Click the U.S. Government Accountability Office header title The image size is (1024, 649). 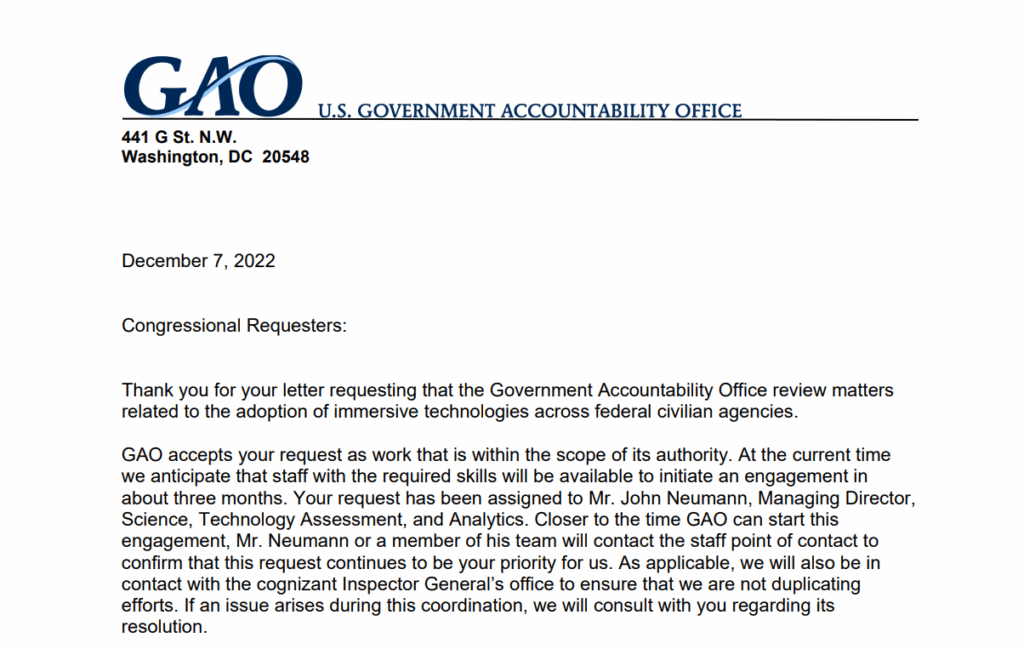coord(530,111)
